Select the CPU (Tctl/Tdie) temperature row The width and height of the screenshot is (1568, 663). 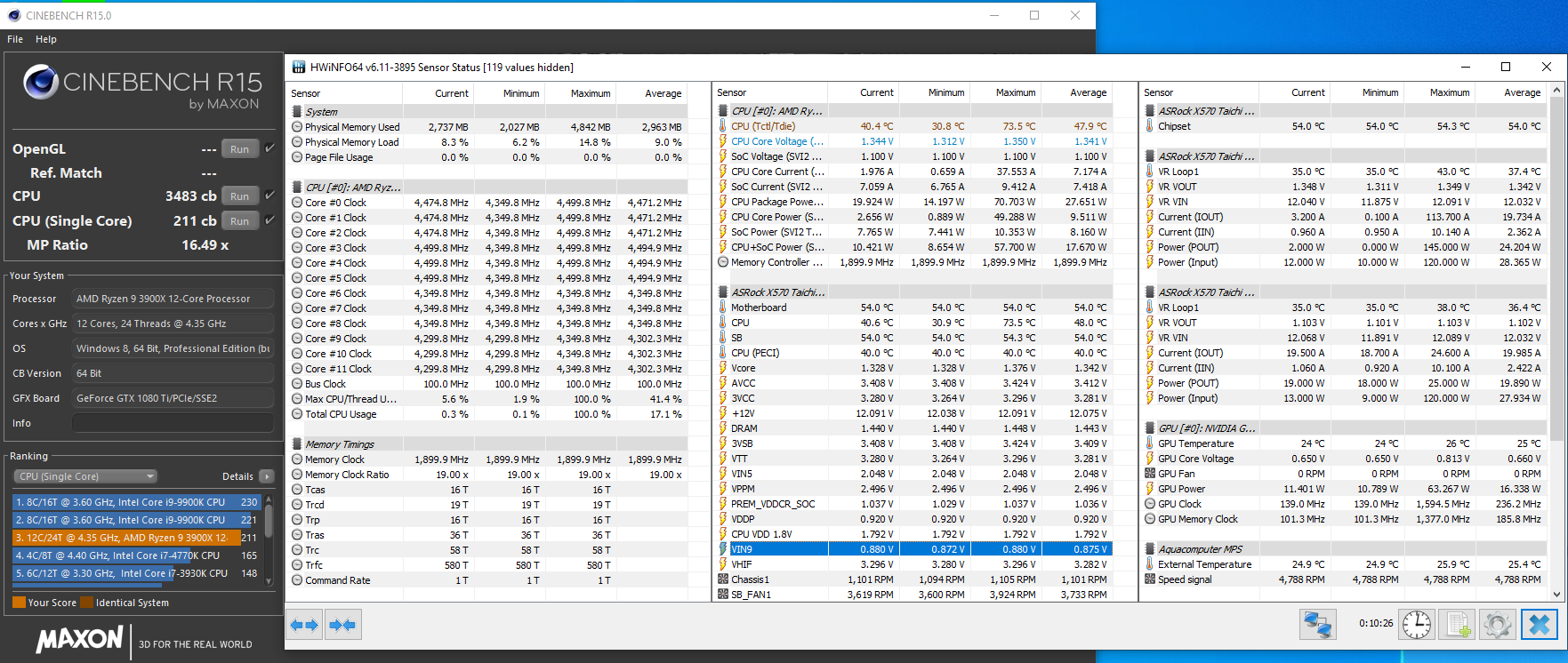click(x=913, y=126)
